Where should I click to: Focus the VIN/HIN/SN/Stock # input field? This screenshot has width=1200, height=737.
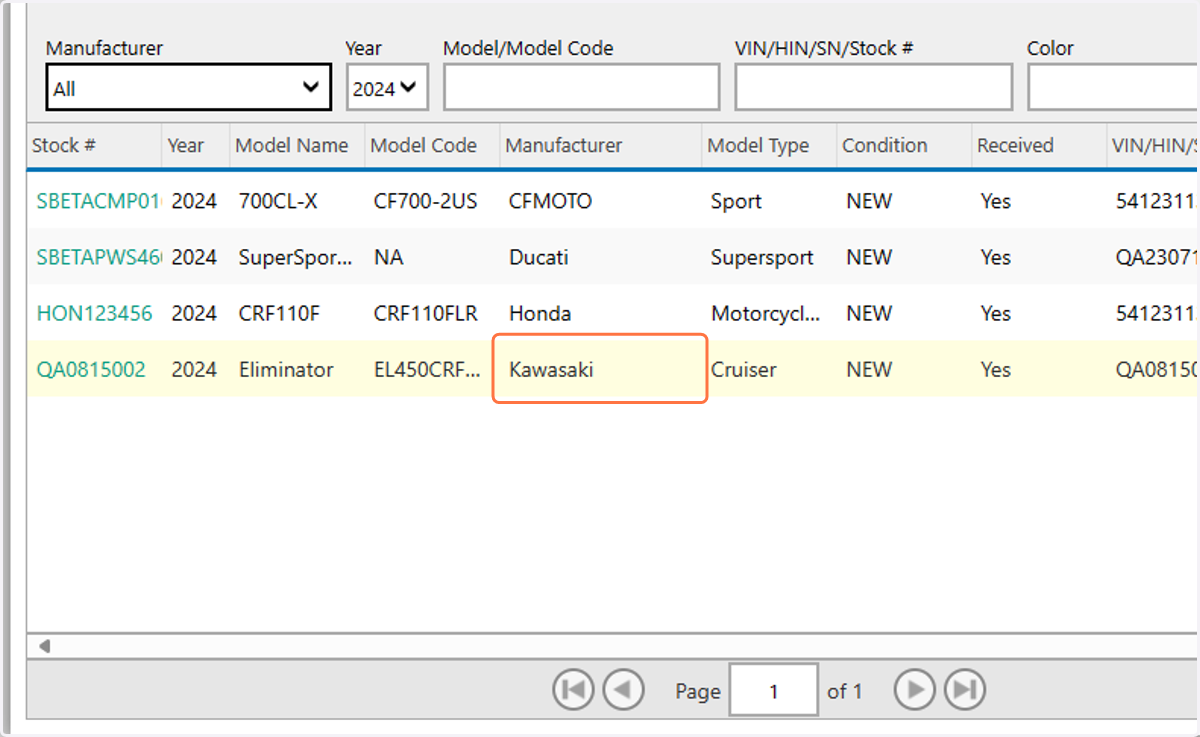(x=874, y=87)
